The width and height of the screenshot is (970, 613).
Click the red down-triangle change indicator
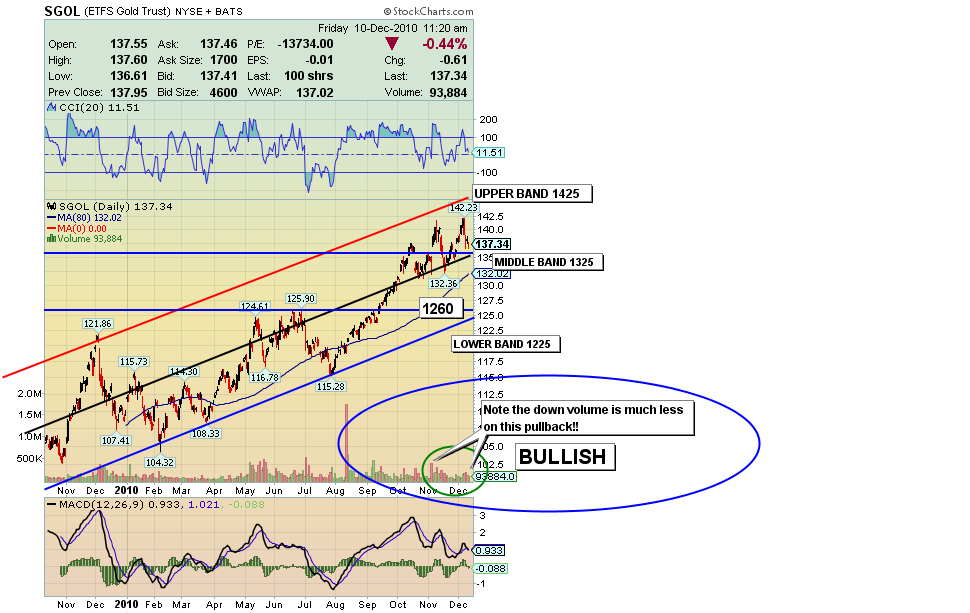pos(392,44)
